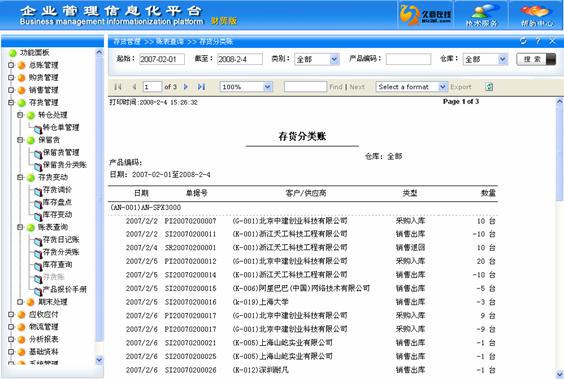Click the 阿里巴巴(中国)网络技术有限公司 cell
564x379 pixels.
coord(301,288)
